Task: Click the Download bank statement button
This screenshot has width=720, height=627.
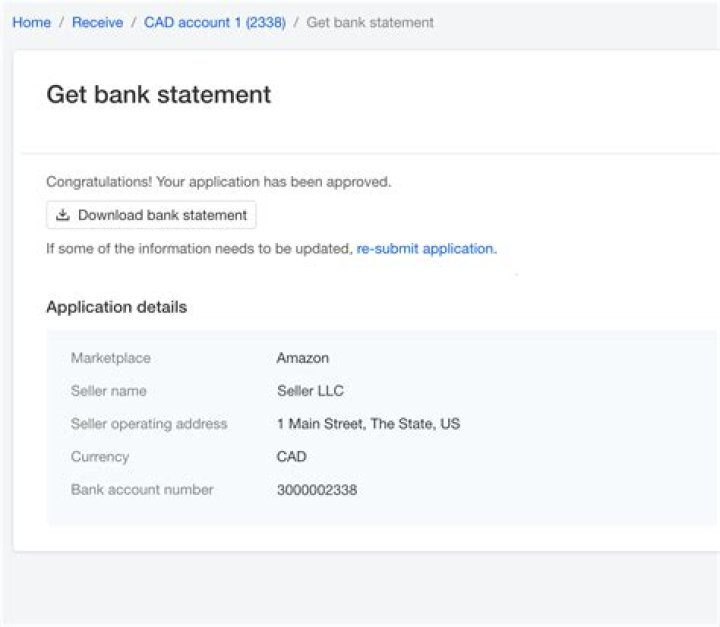Action: (x=151, y=215)
